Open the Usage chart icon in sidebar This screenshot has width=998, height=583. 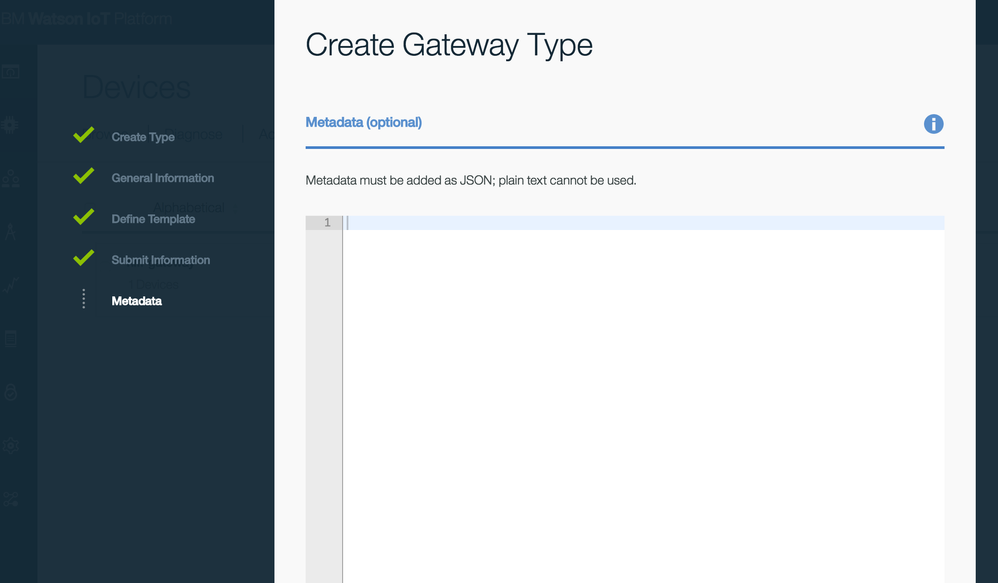[11, 286]
